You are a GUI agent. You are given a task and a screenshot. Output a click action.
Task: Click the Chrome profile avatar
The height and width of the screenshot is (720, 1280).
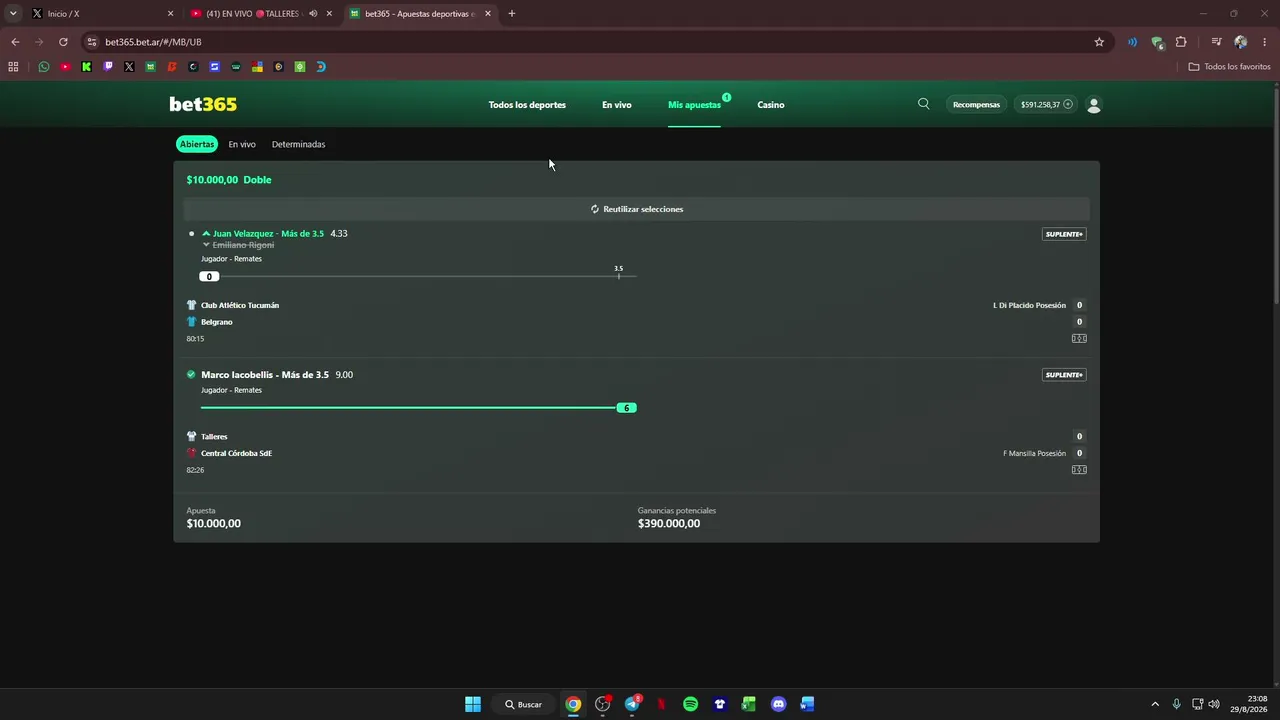tap(1240, 42)
